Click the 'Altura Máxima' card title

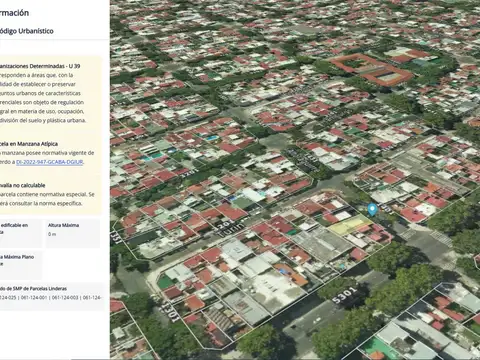63,225
